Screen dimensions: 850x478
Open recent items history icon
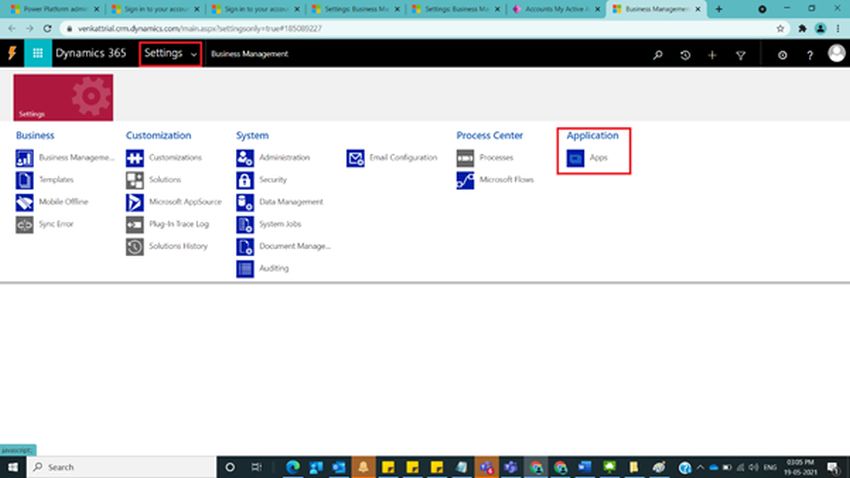[685, 55]
